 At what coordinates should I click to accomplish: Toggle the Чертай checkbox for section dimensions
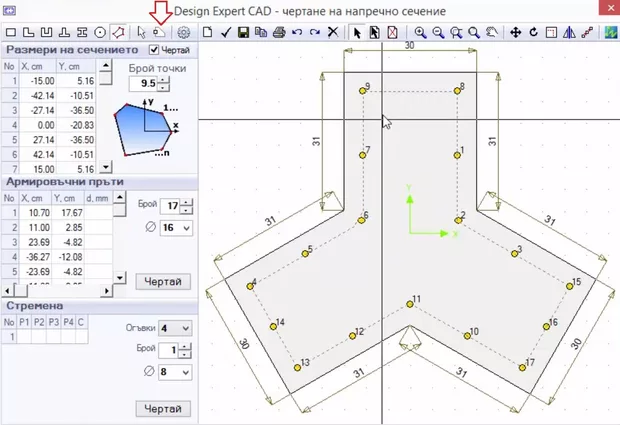pos(153,50)
